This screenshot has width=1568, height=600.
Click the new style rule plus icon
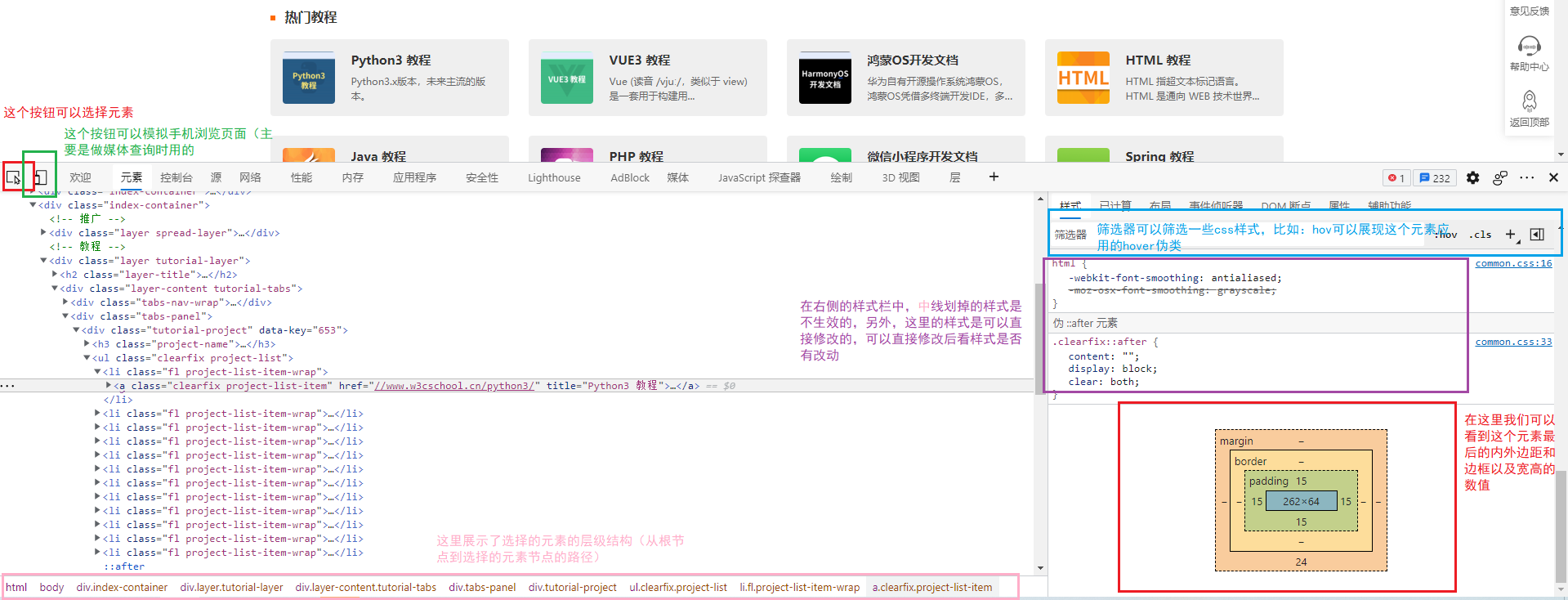click(1510, 235)
